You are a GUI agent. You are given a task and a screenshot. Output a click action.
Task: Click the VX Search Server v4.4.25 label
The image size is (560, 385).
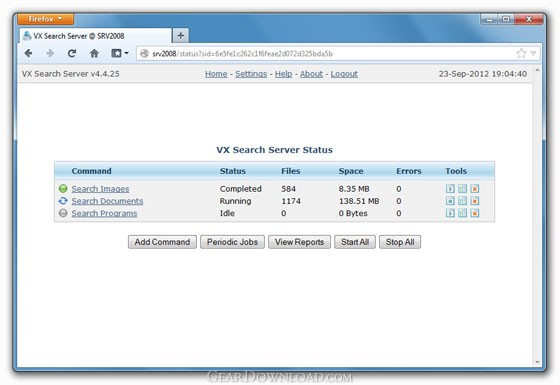(71, 74)
